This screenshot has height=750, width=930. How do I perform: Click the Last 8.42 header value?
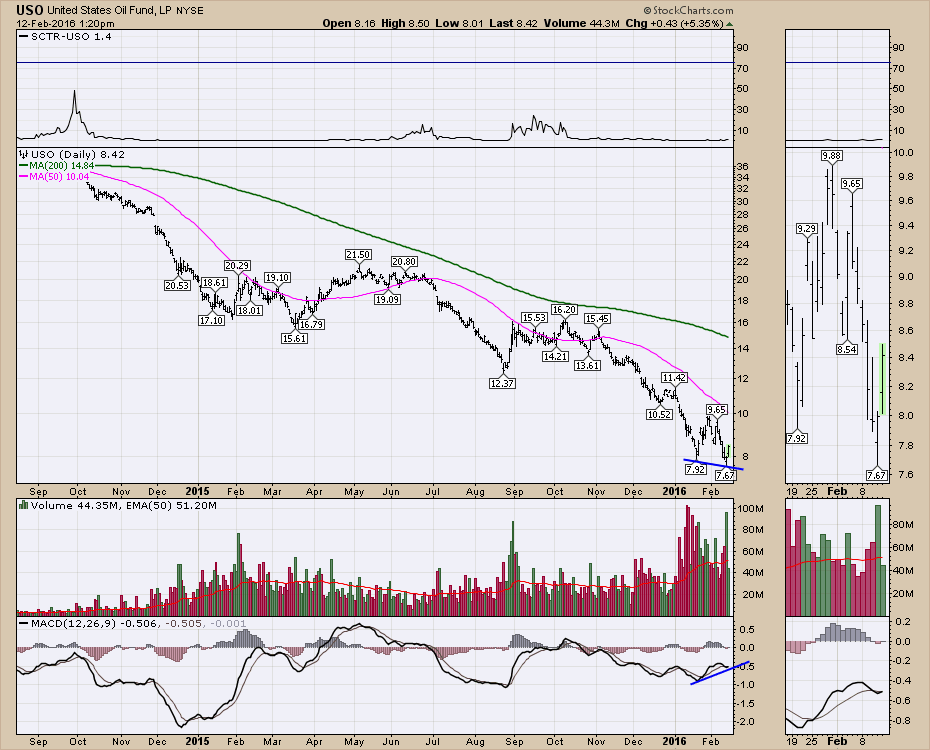514,24
